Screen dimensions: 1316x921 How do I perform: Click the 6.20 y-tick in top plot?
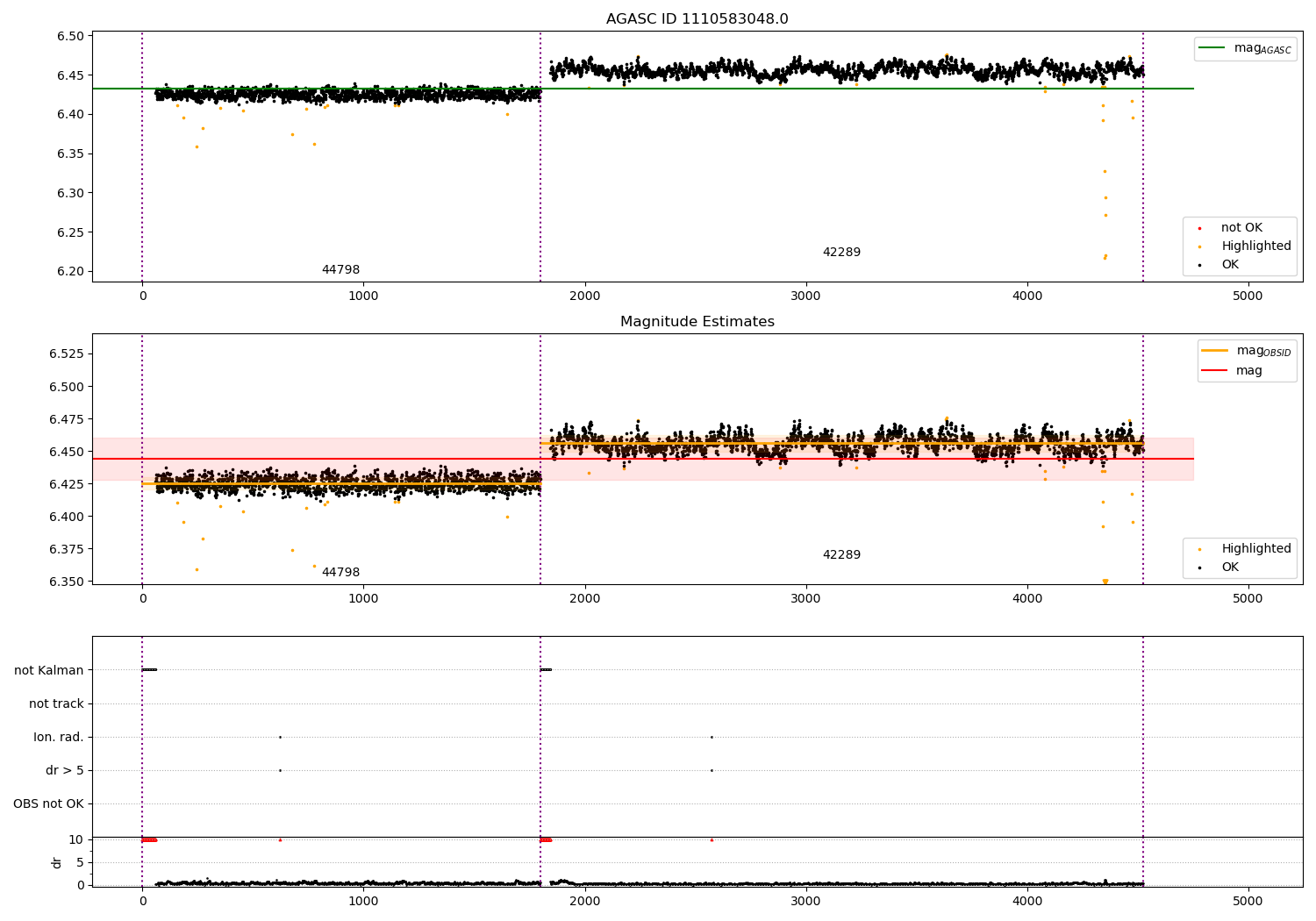pyautogui.click(x=70, y=271)
